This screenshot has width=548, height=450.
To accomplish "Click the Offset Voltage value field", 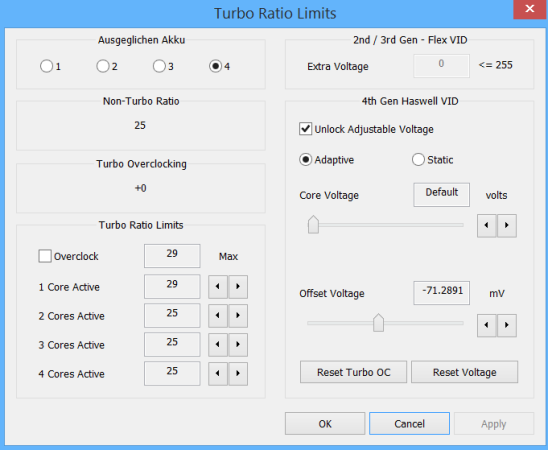I will pos(441,293).
